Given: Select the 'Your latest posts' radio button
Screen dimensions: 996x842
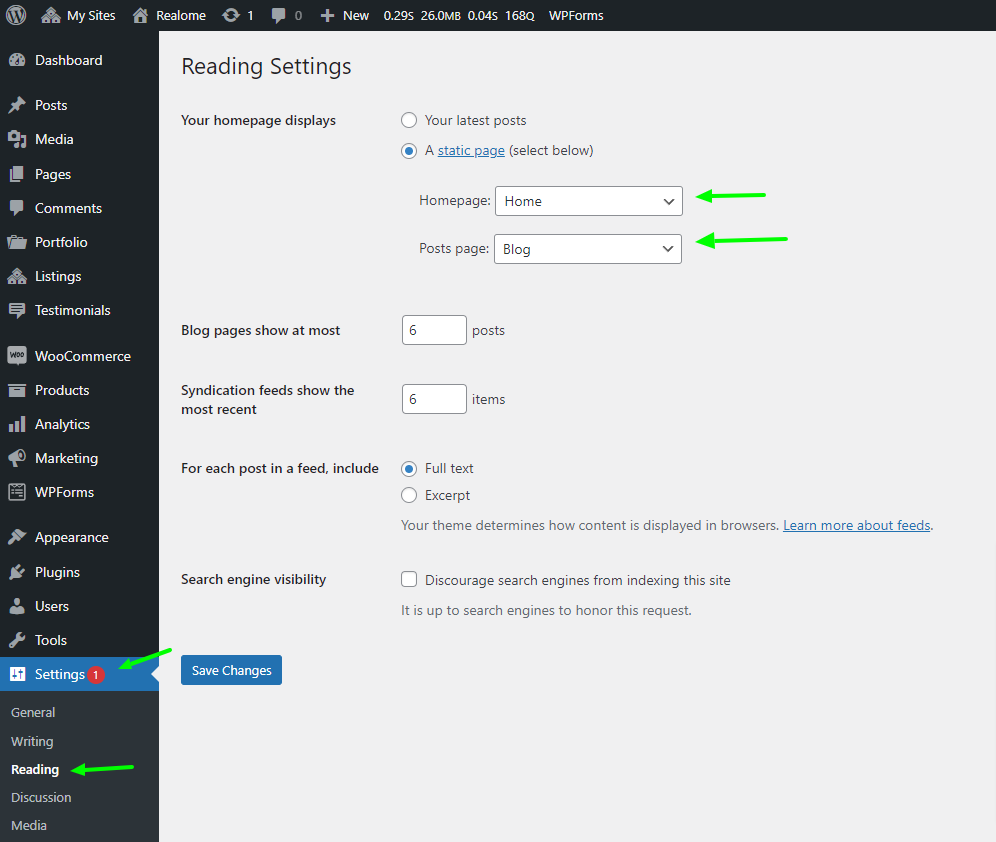Looking at the screenshot, I should tap(409, 120).
